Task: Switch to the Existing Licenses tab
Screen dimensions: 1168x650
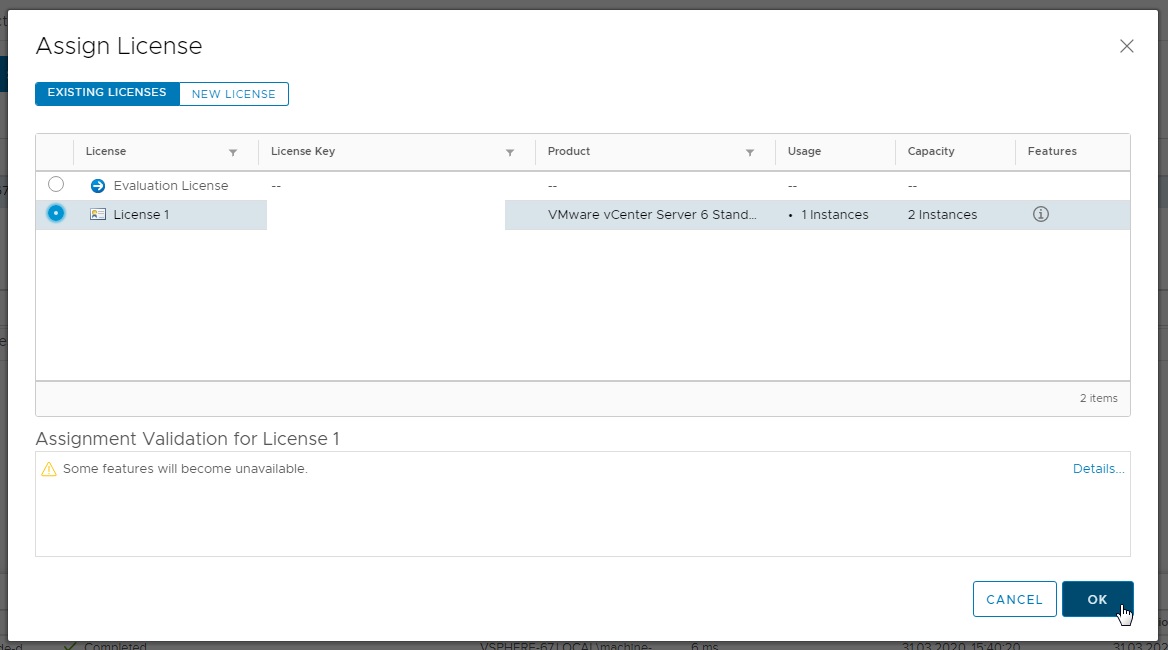Action: click(x=107, y=93)
